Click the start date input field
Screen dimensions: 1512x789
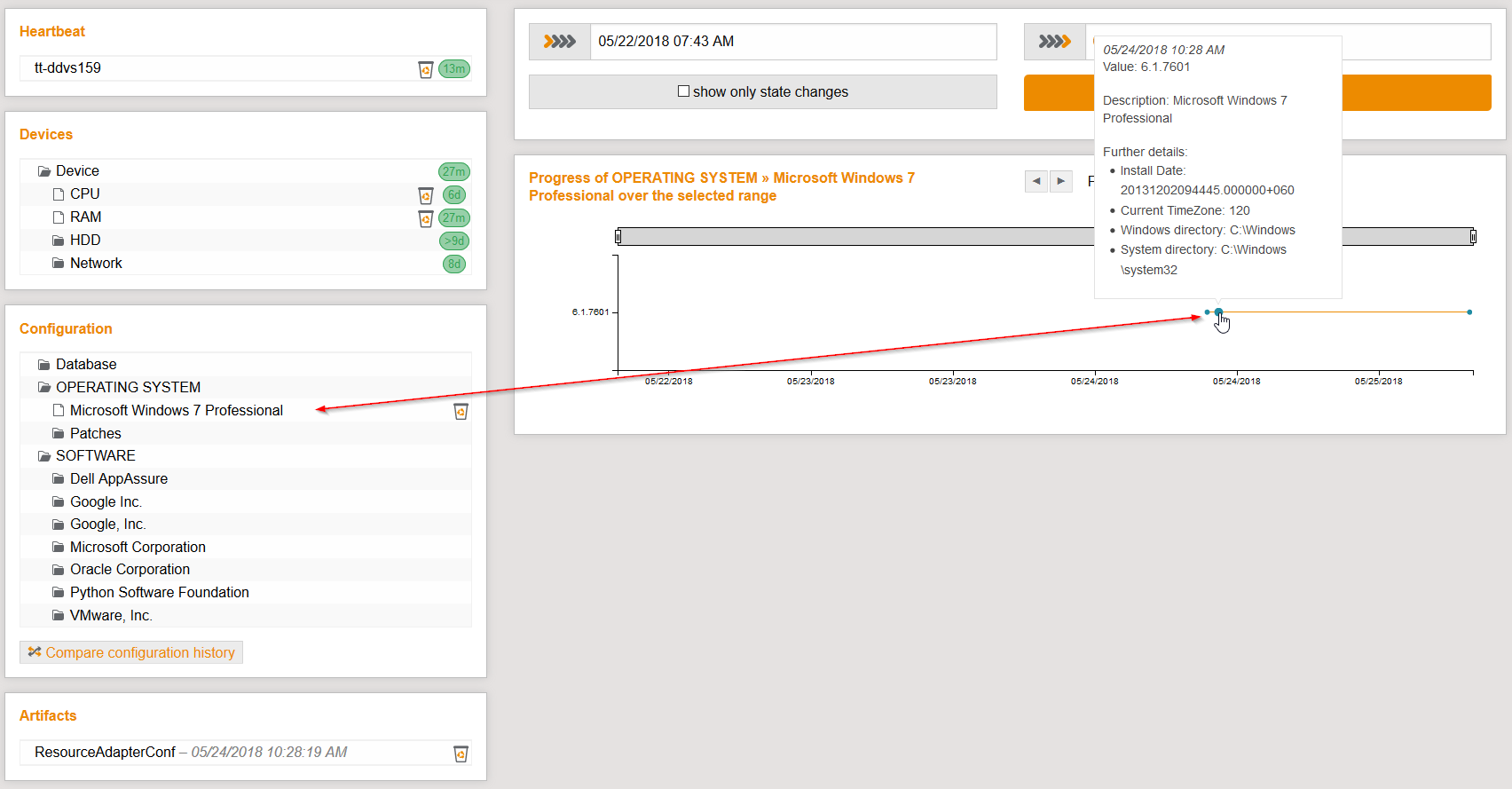792,42
